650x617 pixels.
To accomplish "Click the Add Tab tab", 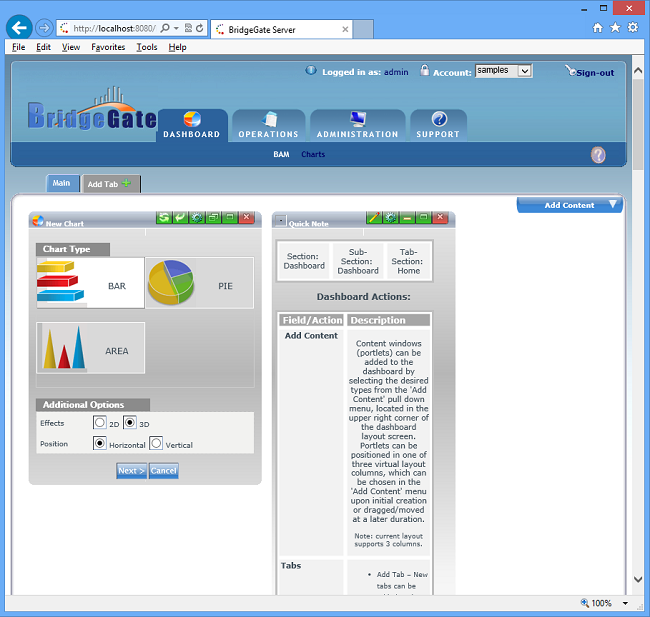I will pos(110,184).
